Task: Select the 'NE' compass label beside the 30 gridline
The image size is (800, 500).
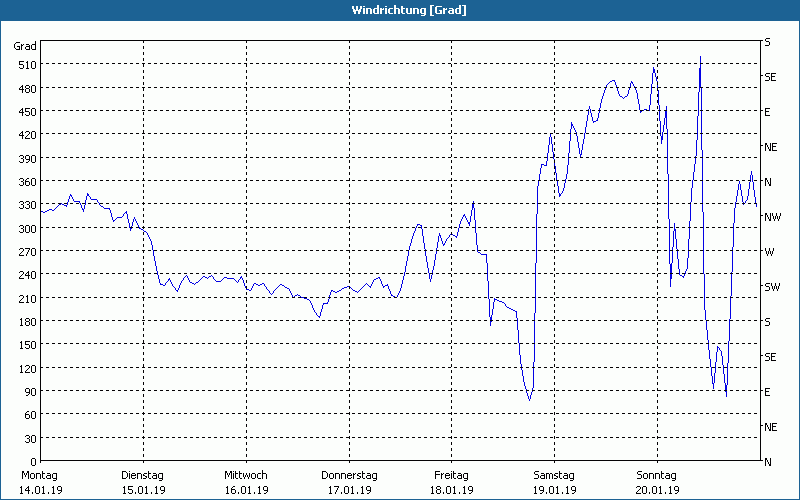Action: click(x=770, y=427)
